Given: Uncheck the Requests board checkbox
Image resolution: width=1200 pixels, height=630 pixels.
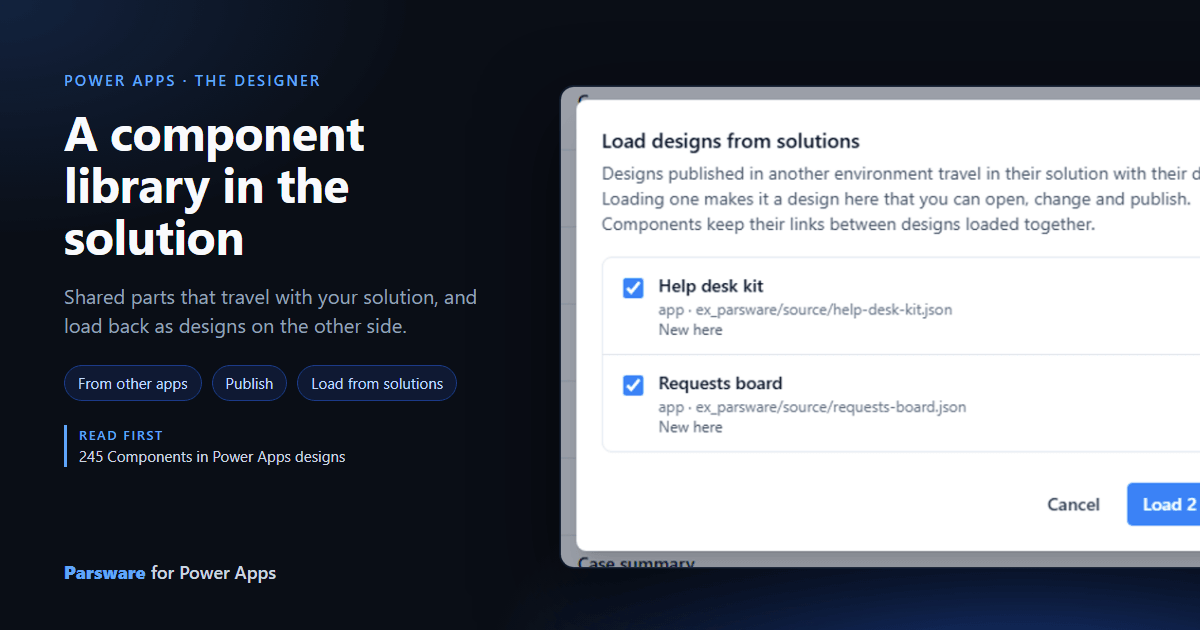Looking at the screenshot, I should click(633, 385).
